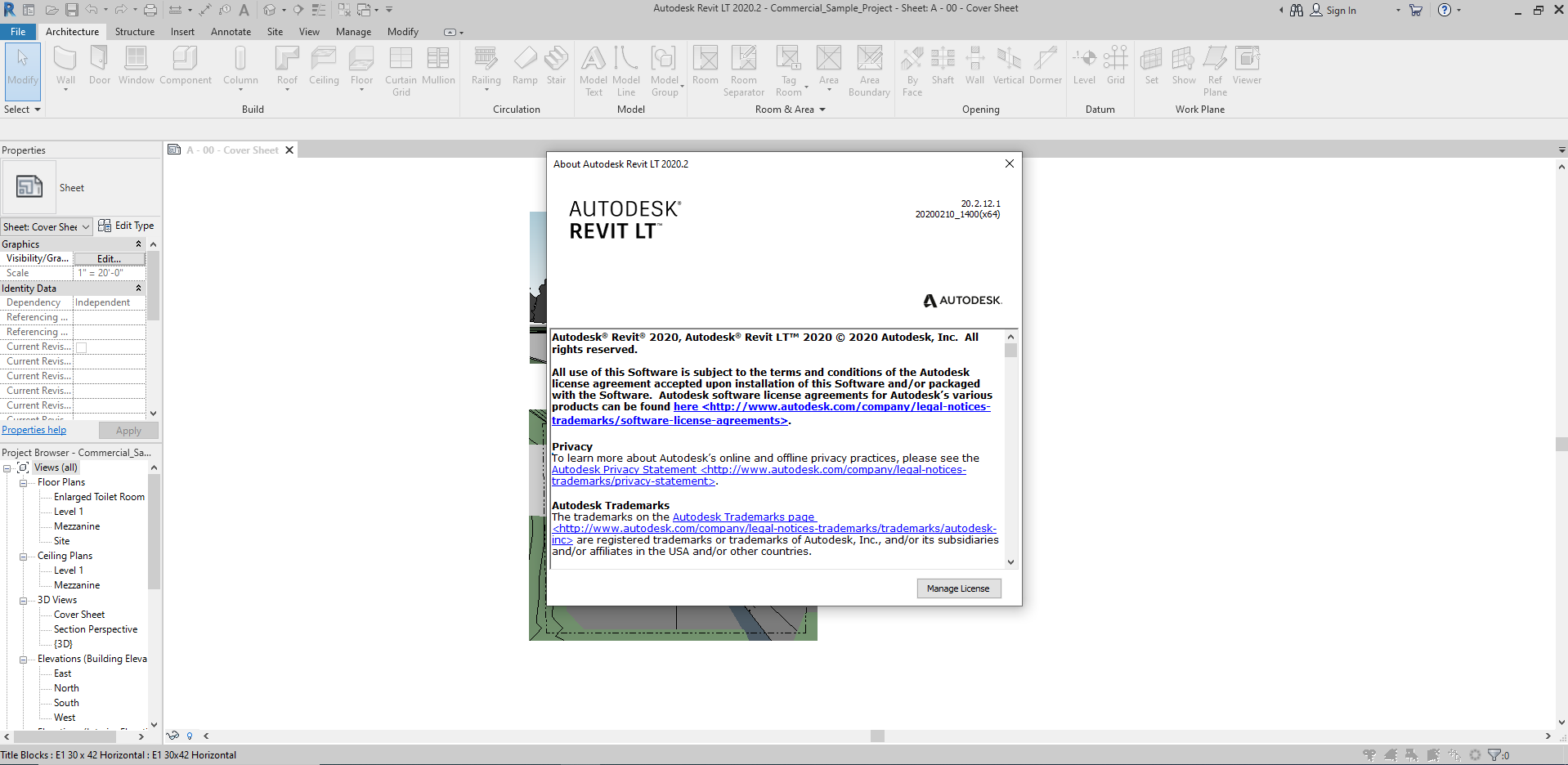This screenshot has width=1568, height=765.
Task: Select the Room tool
Action: [x=705, y=65]
